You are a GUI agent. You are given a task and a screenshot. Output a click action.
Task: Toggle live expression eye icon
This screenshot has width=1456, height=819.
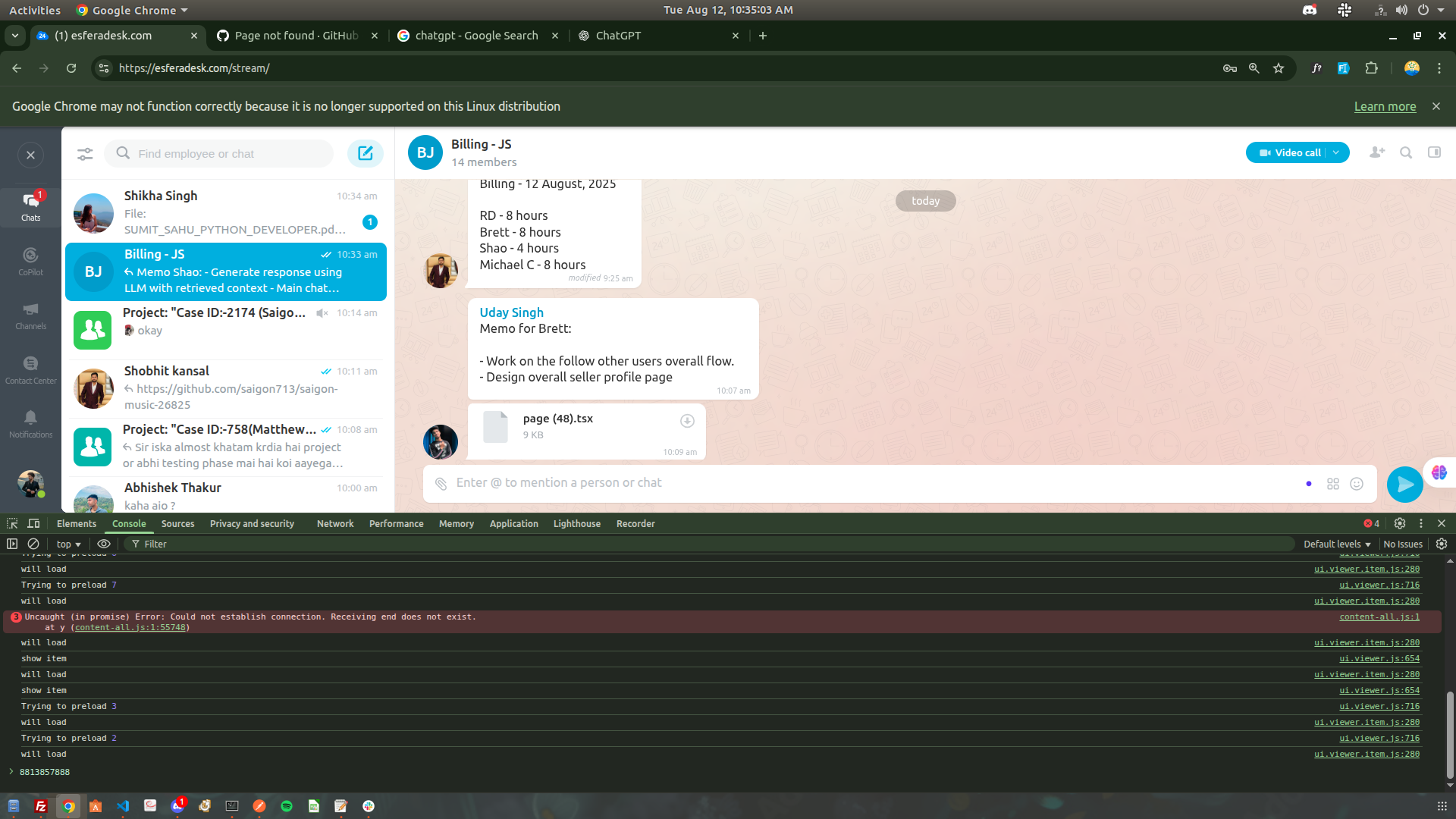[104, 544]
